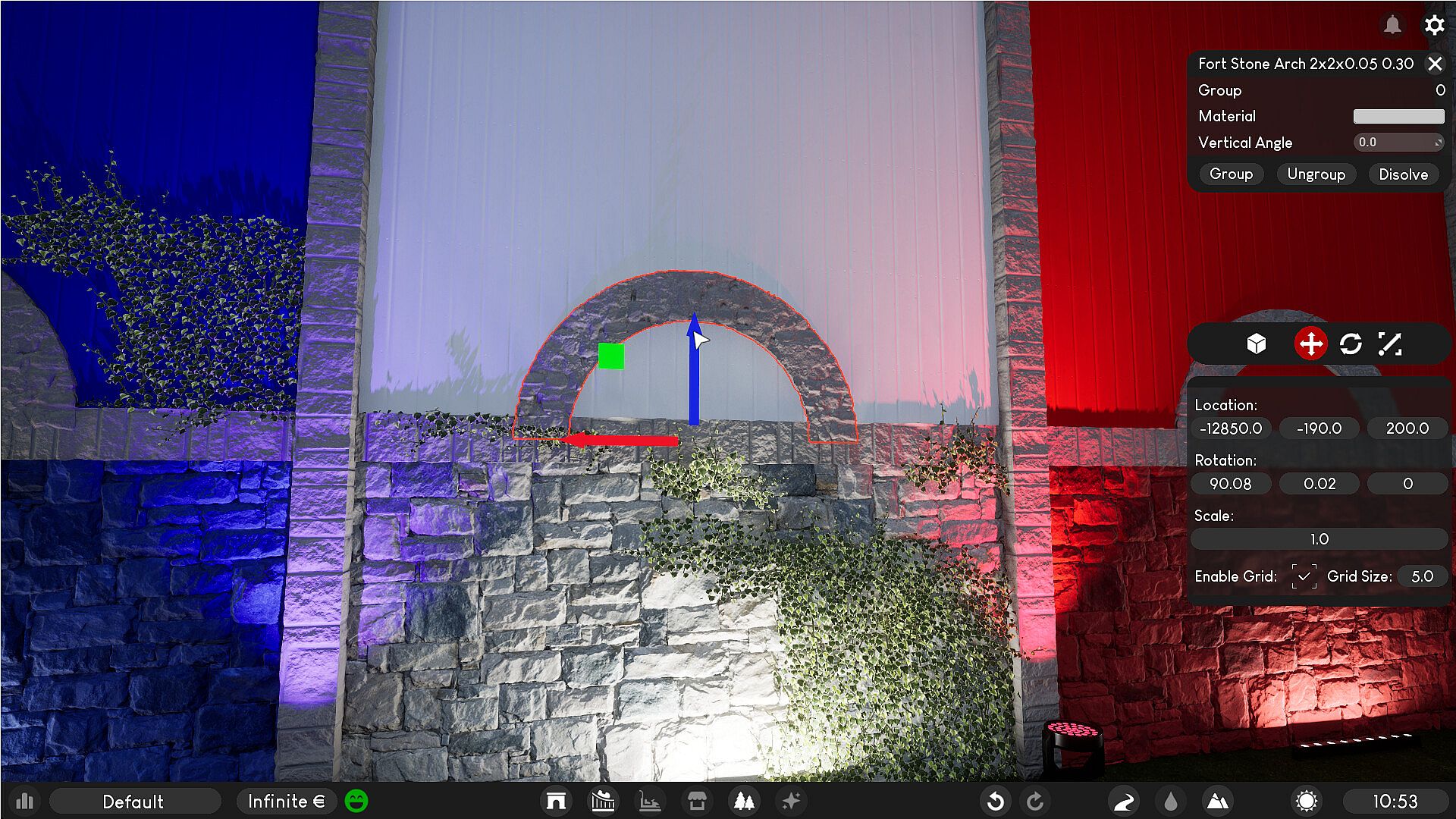This screenshot has height=819, width=1456.
Task: Open the roller coaster builder menu
Action: (603, 801)
